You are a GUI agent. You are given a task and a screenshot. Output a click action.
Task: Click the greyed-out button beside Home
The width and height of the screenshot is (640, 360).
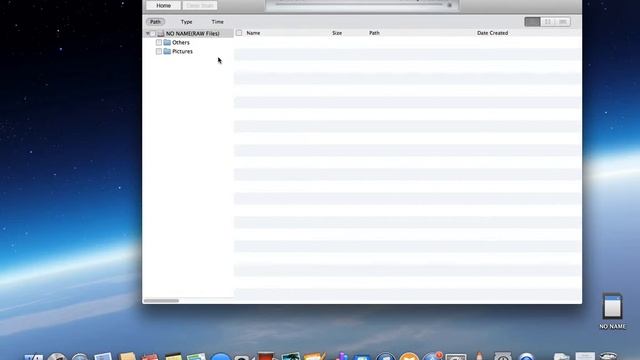coord(200,5)
